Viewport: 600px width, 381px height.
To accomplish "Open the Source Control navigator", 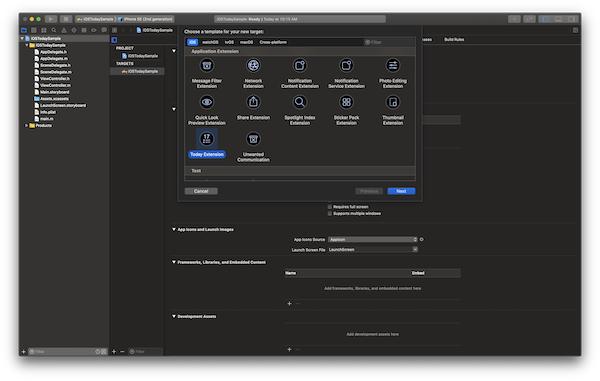I will point(34,30).
